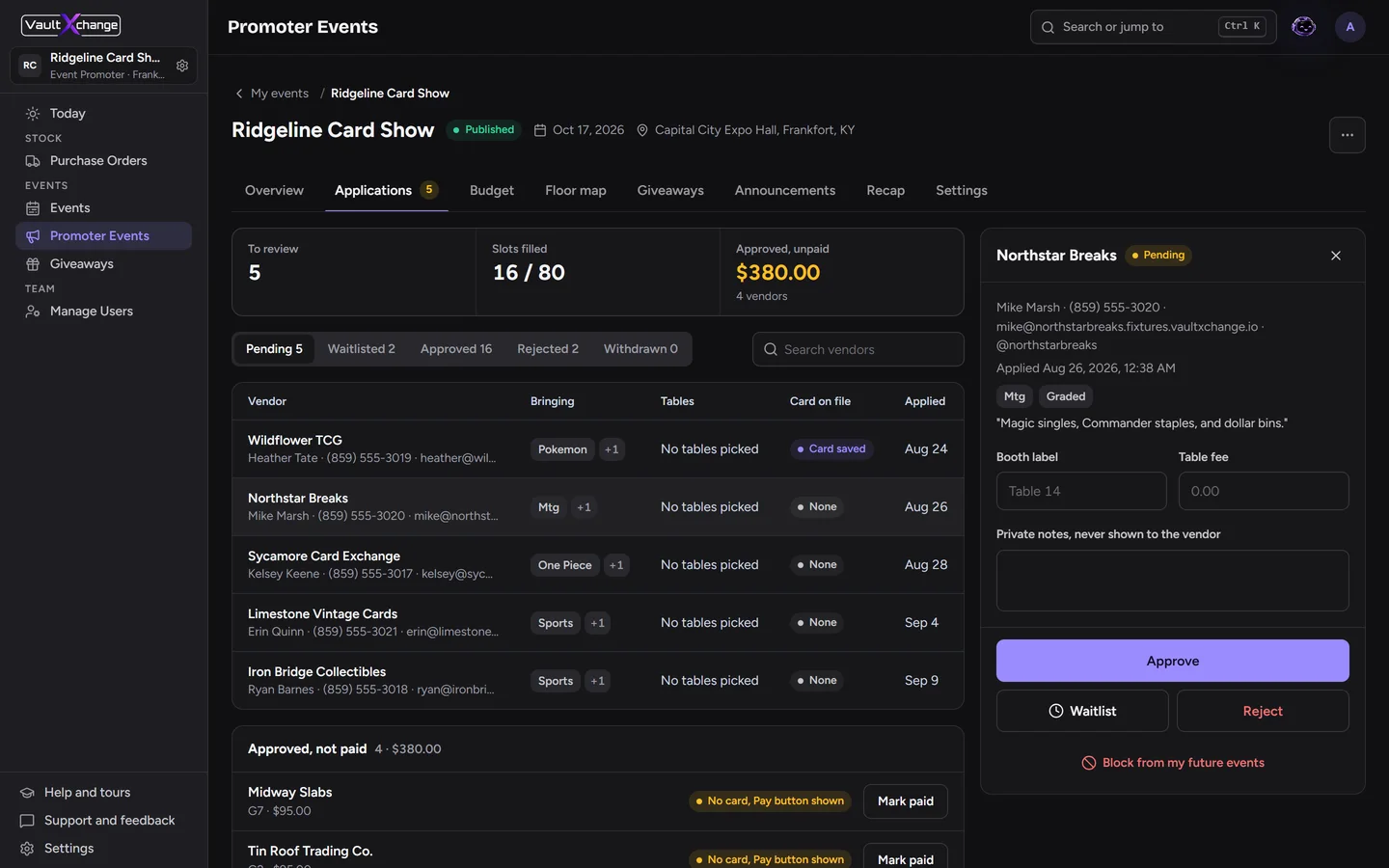Image resolution: width=1389 pixels, height=868 pixels.
Task: Filter by Waitlisted 2 applications
Action: (361, 349)
